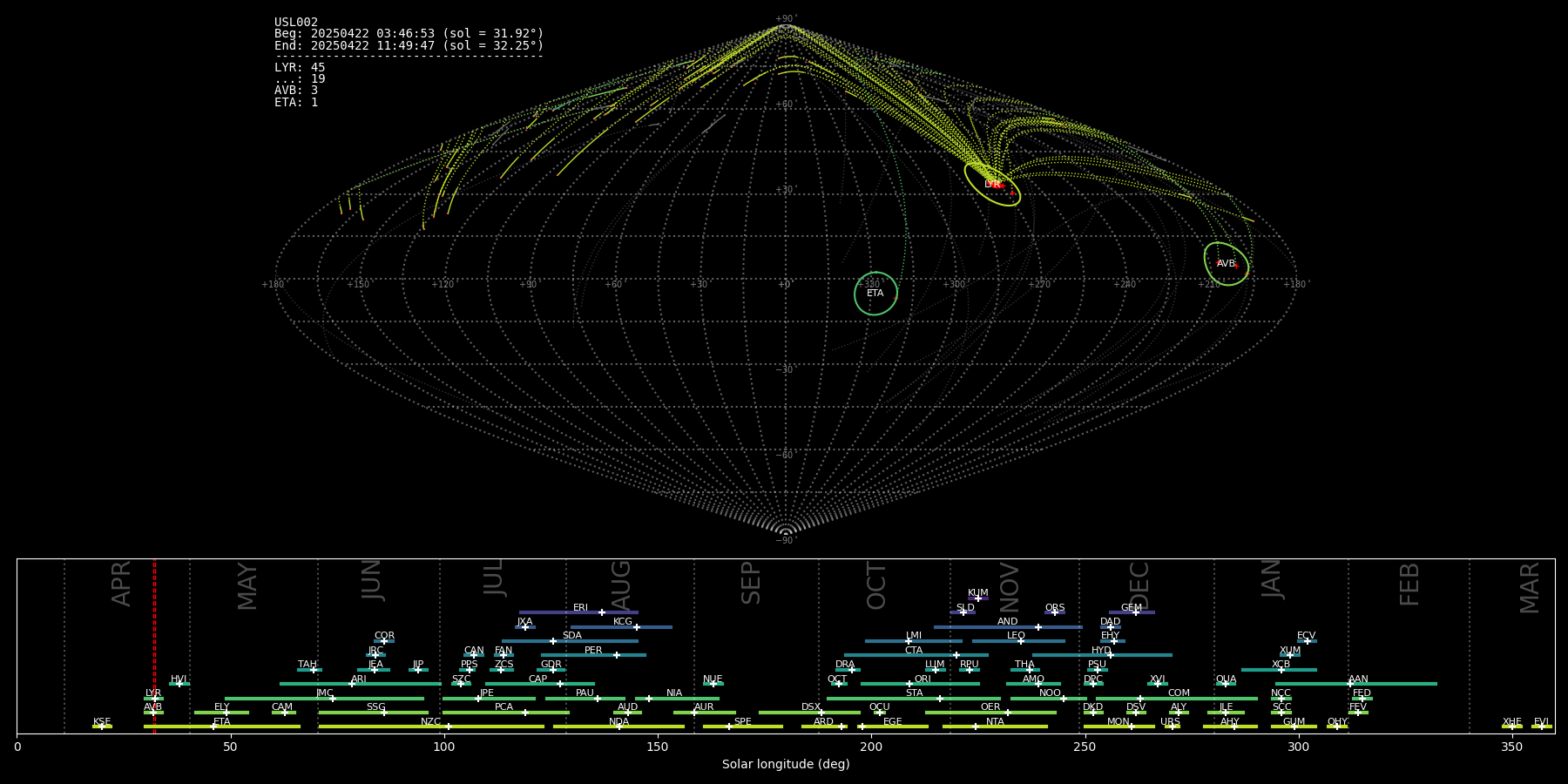The height and width of the screenshot is (784, 1568).
Task: Click the JUN month label in timeline
Action: 372,579
